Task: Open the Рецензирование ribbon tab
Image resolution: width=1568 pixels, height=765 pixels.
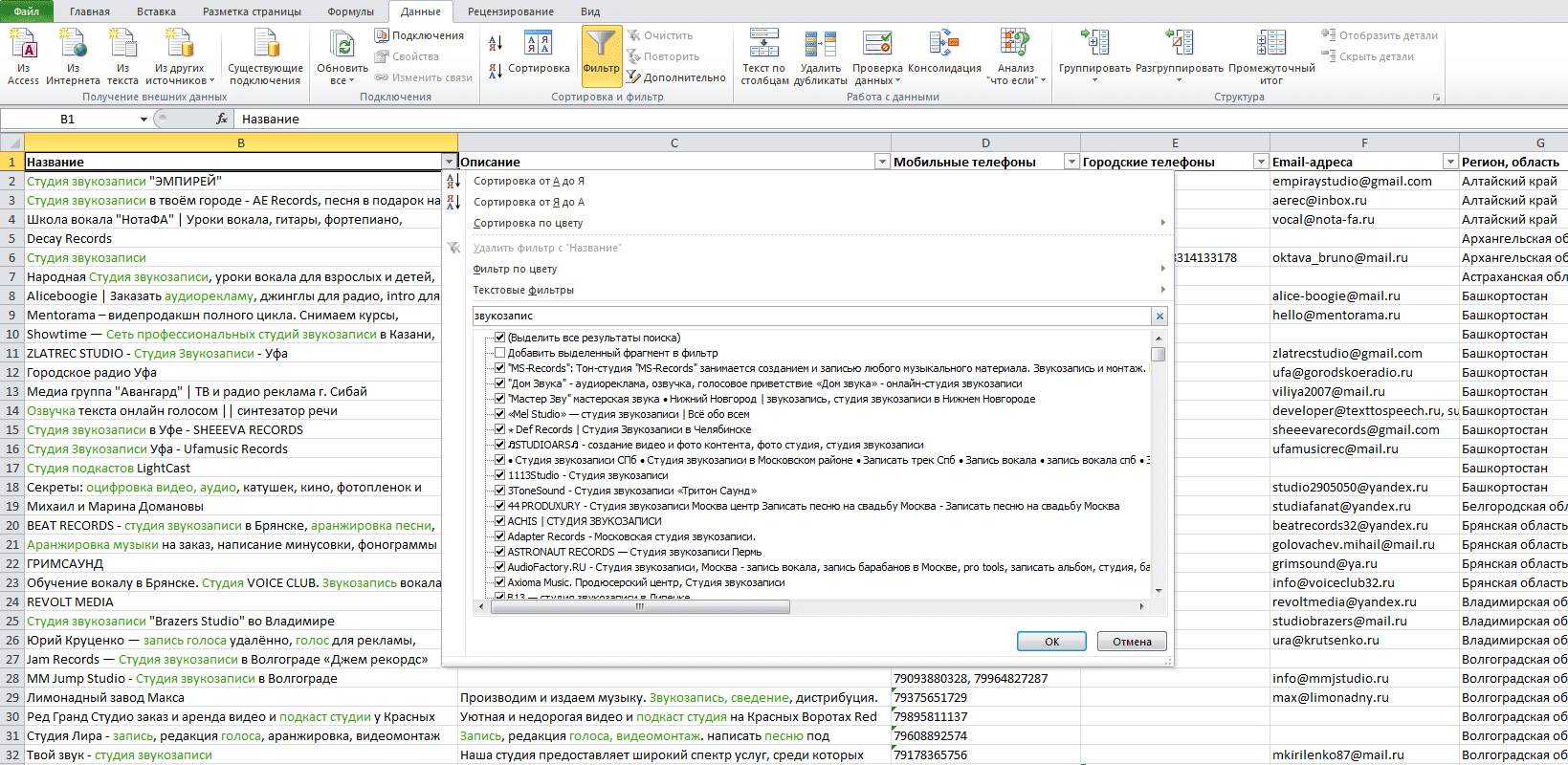Action: [511, 11]
